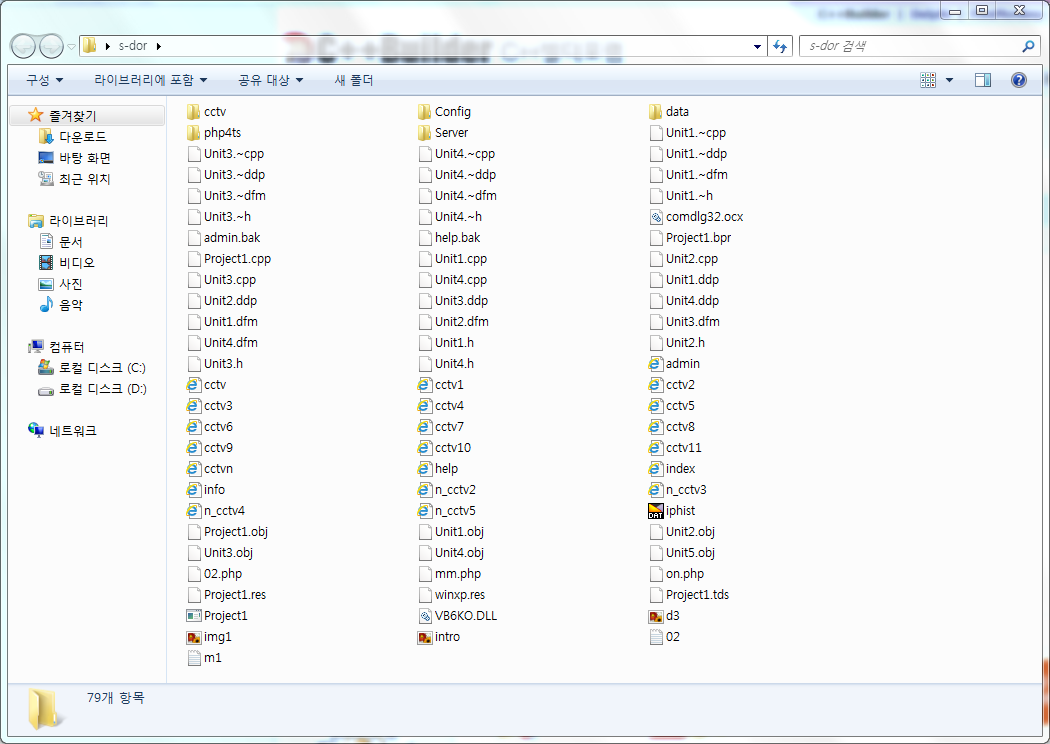Click the comdlg32.ocx file icon

(x=656, y=217)
